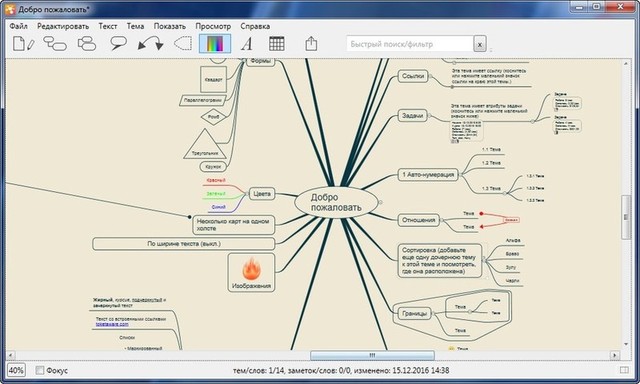Open the Показать menu

click(x=169, y=26)
